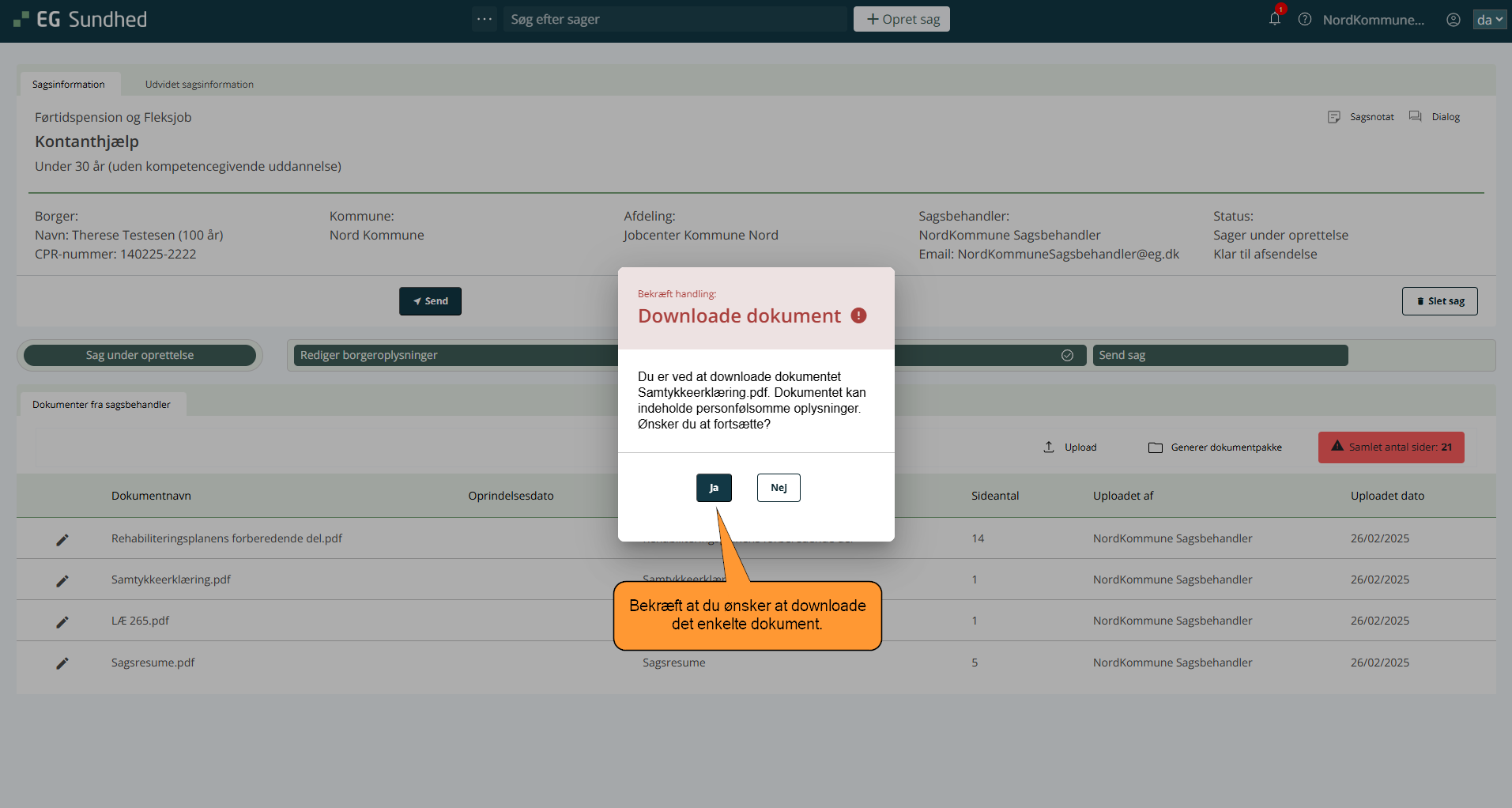Click pencil icon for Samtykkeerklæring.pdf
The height and width of the screenshot is (808, 1512).
[62, 580]
